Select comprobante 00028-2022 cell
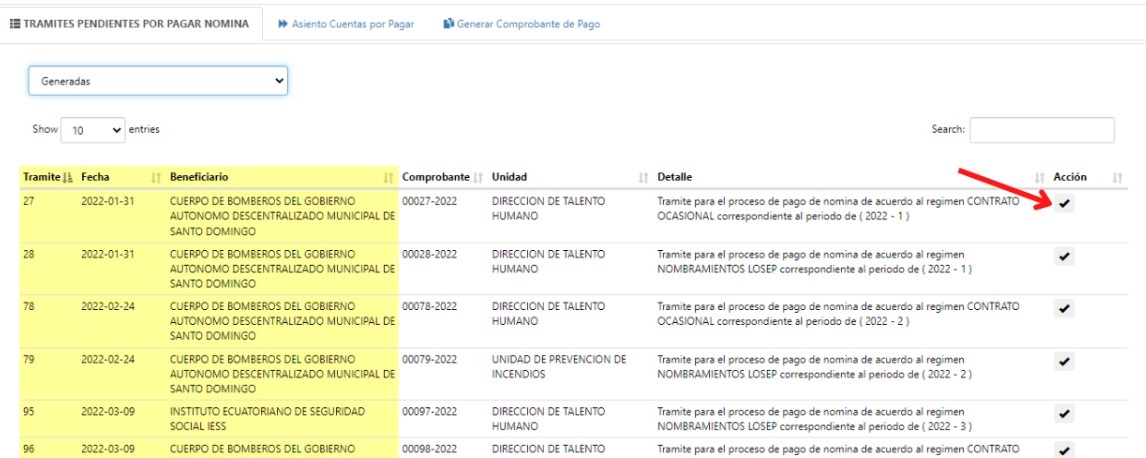The width and height of the screenshot is (1146, 458). pos(430,253)
